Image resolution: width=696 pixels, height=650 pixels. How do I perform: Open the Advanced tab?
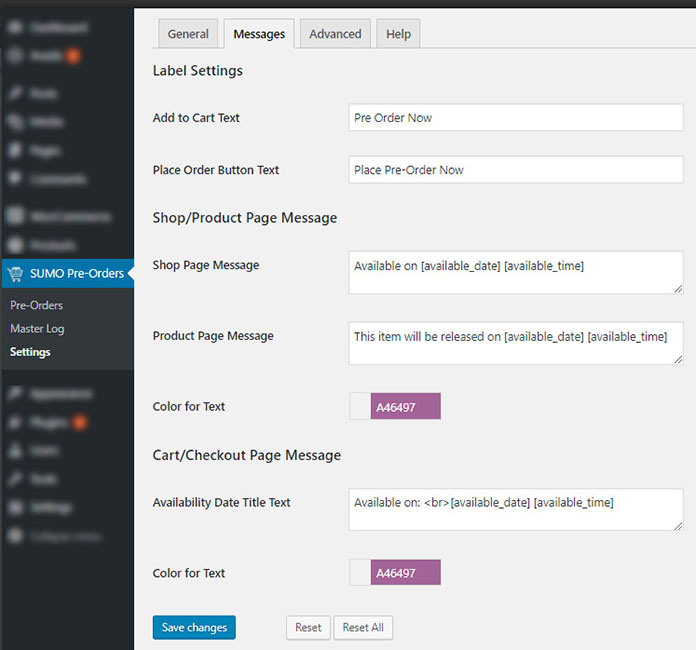[x=335, y=34]
